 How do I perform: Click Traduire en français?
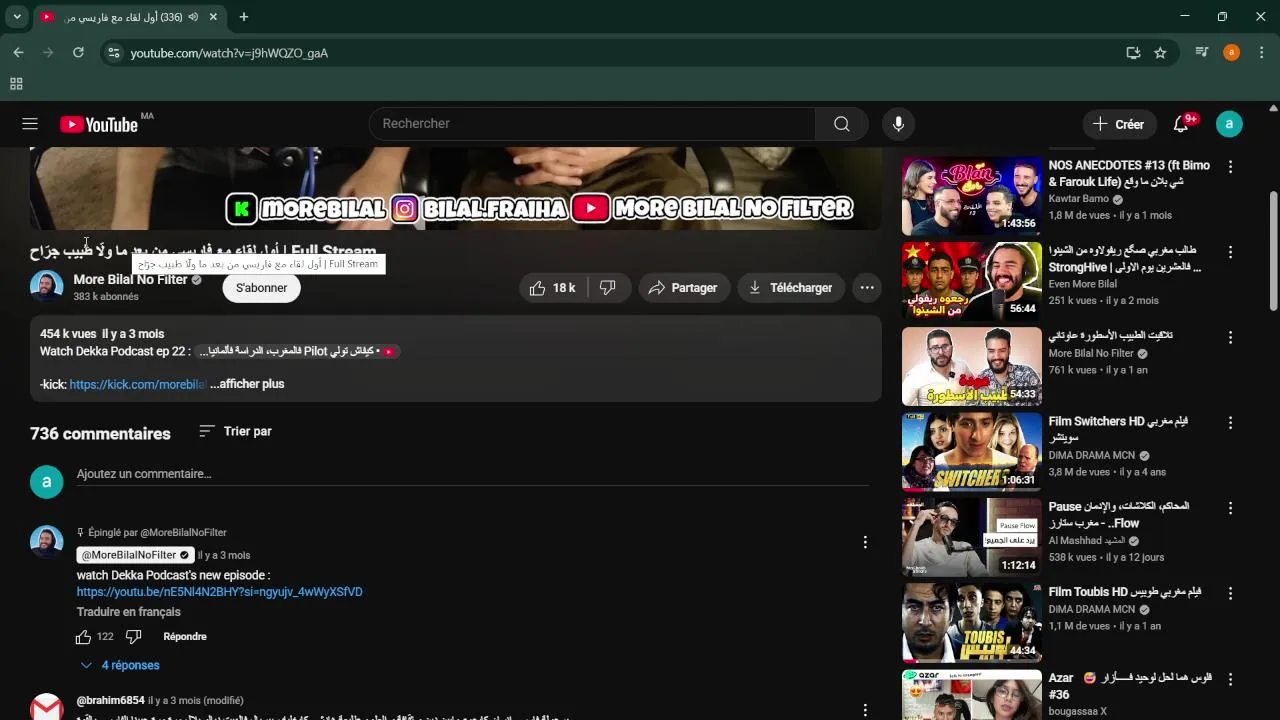pyautogui.click(x=129, y=612)
